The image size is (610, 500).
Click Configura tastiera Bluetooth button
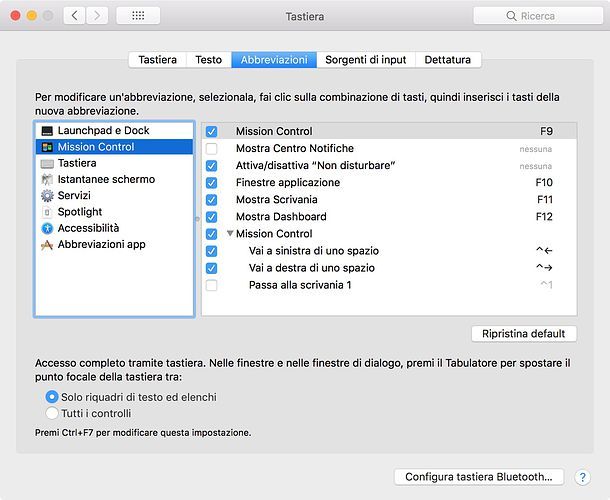[479, 477]
